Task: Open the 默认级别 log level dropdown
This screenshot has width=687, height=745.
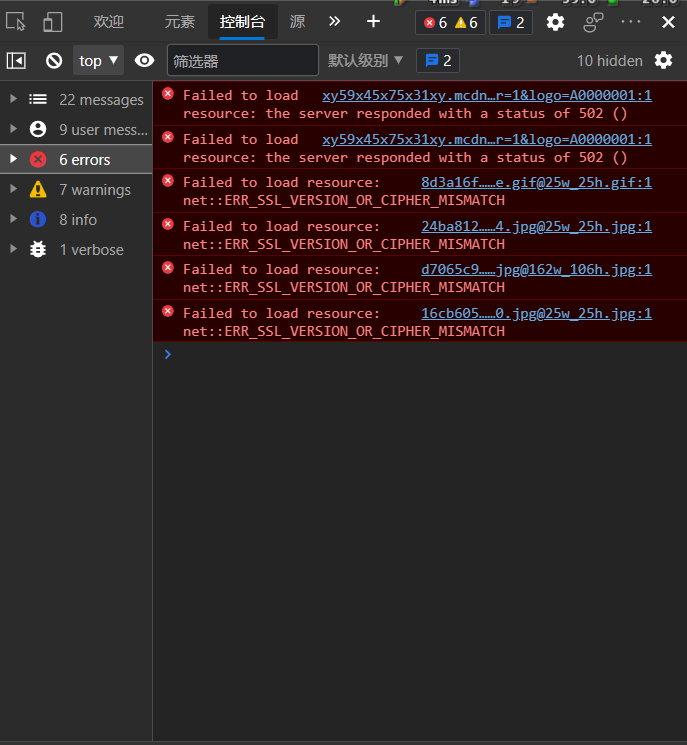Action: (x=365, y=60)
